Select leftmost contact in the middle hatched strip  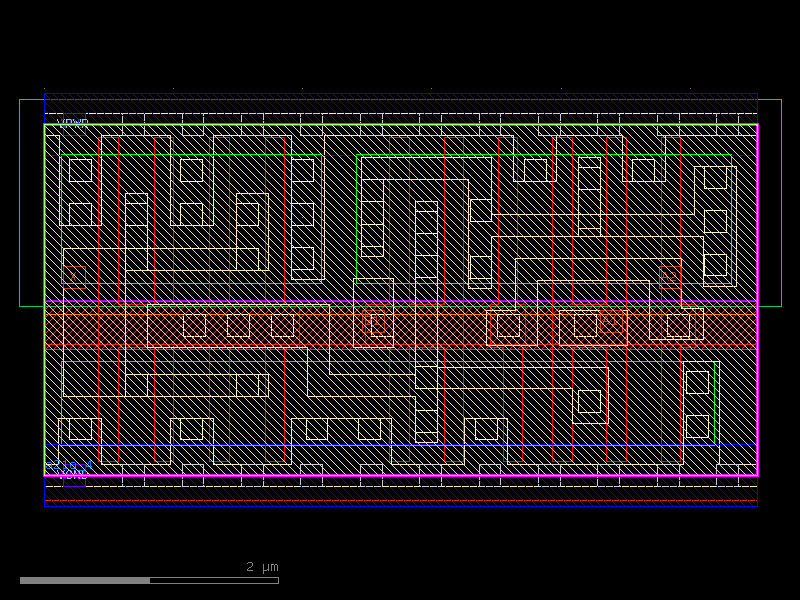coord(194,325)
